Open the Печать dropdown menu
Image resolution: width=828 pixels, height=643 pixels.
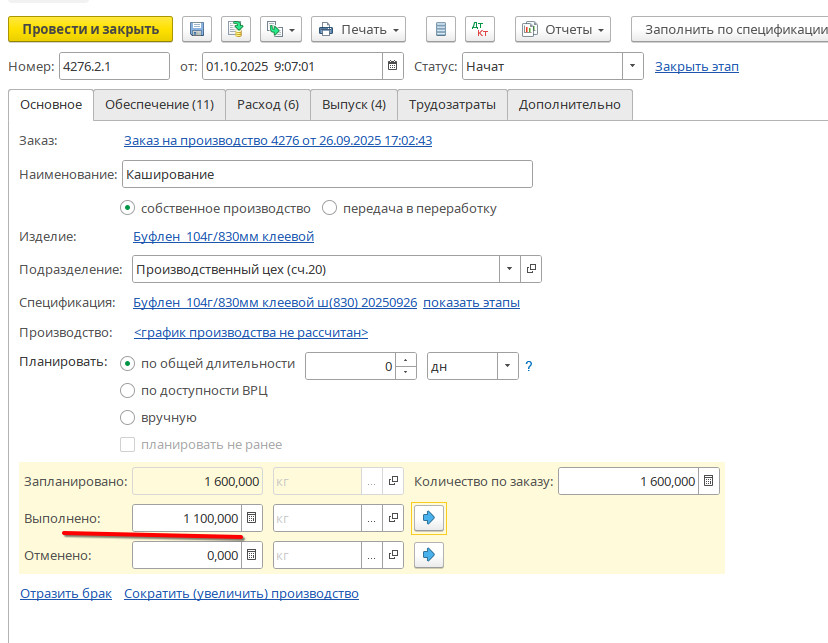[x=359, y=29]
